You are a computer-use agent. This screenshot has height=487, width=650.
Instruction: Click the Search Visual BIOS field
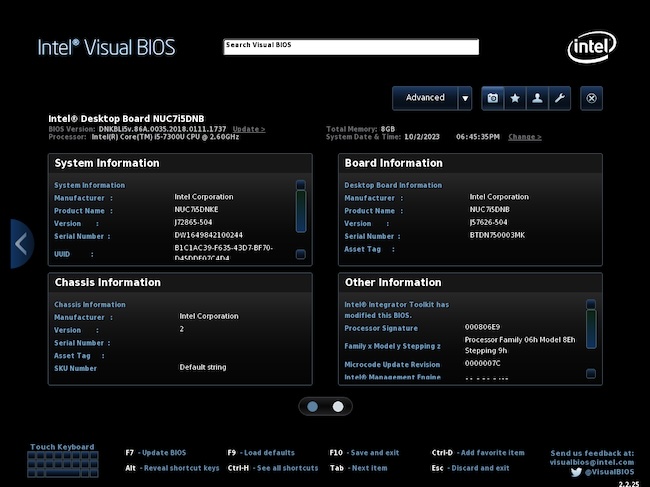(x=351, y=46)
